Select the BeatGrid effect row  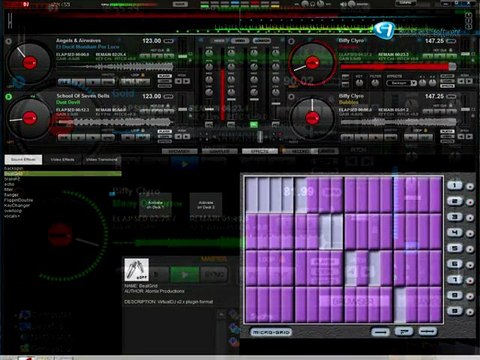(x=63, y=174)
